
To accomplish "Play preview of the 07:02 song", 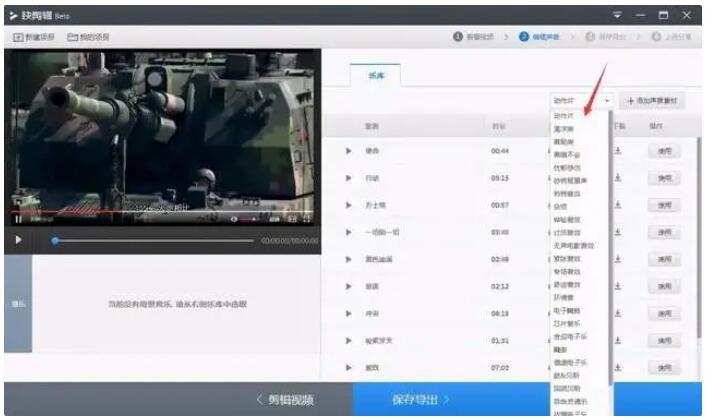I will pyautogui.click(x=348, y=368).
